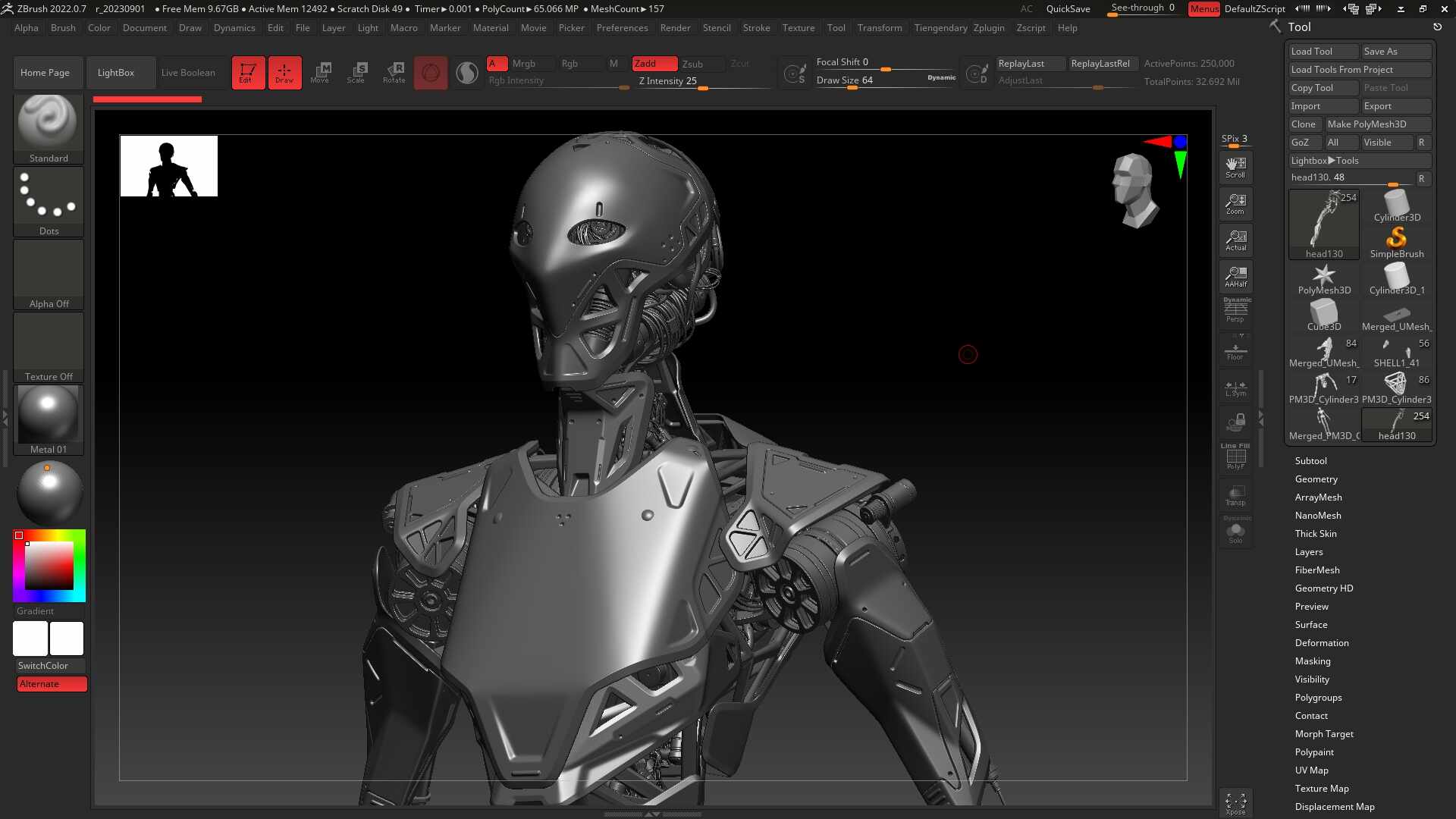
Task: Expand the UV Map section
Action: coord(1311,770)
